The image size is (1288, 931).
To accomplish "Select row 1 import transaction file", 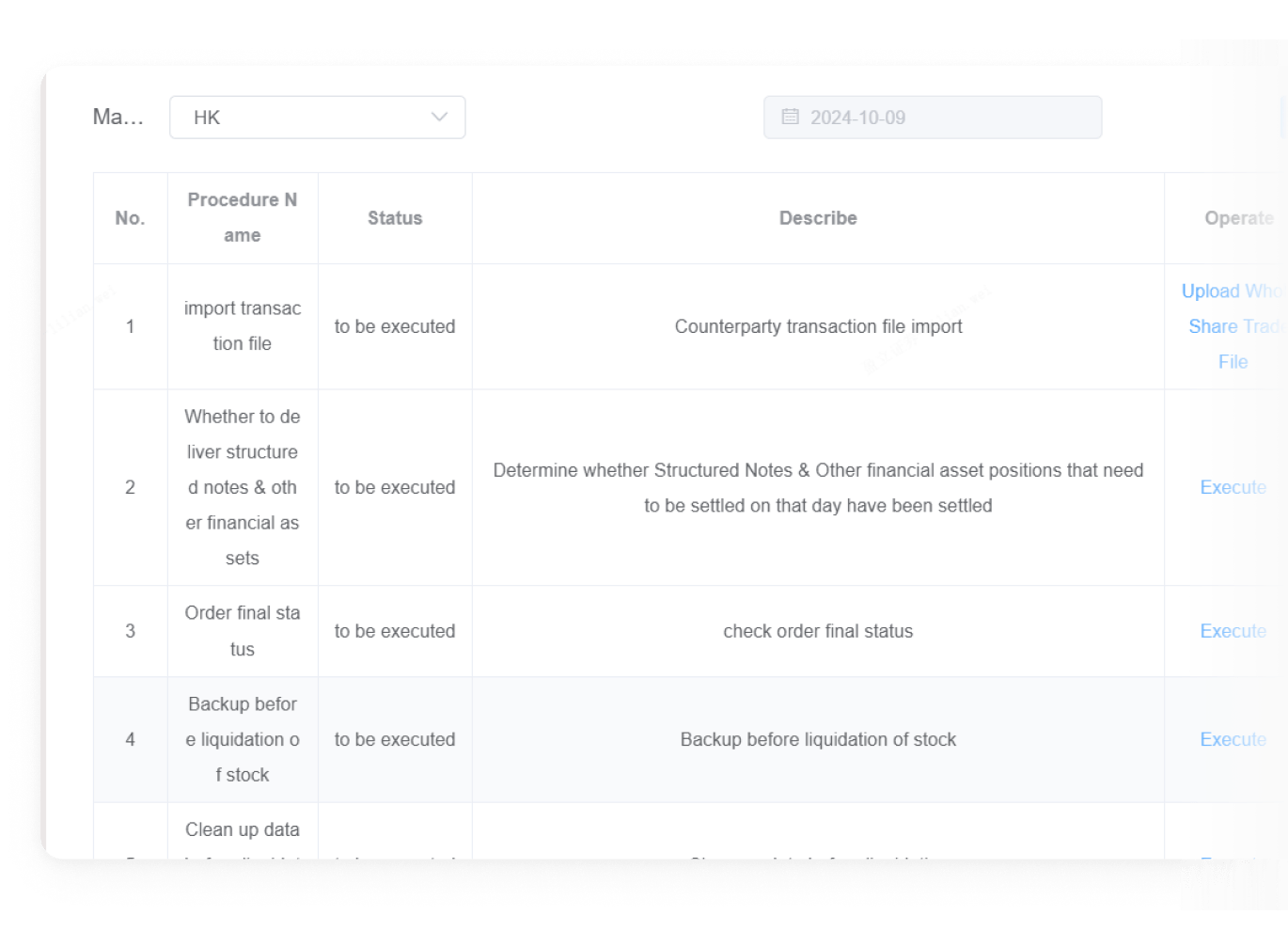I will coord(243,326).
